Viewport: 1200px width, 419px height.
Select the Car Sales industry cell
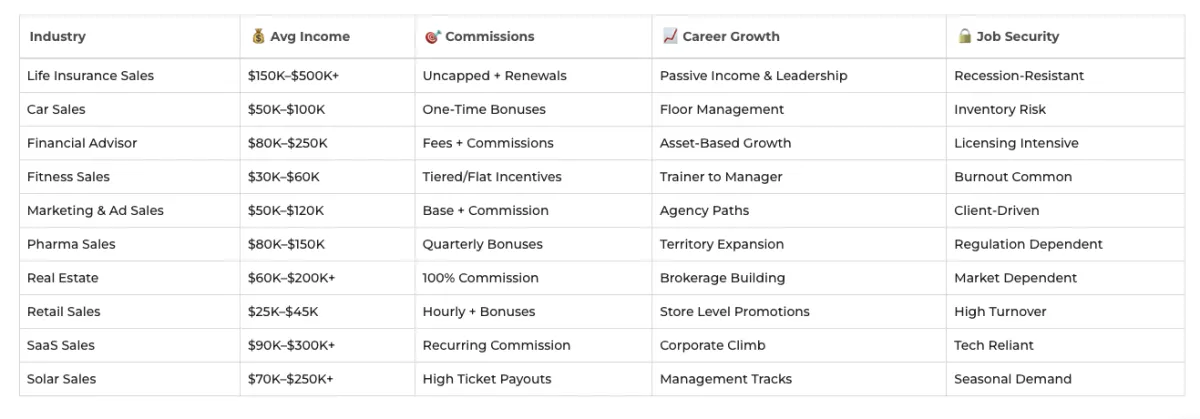coord(56,110)
